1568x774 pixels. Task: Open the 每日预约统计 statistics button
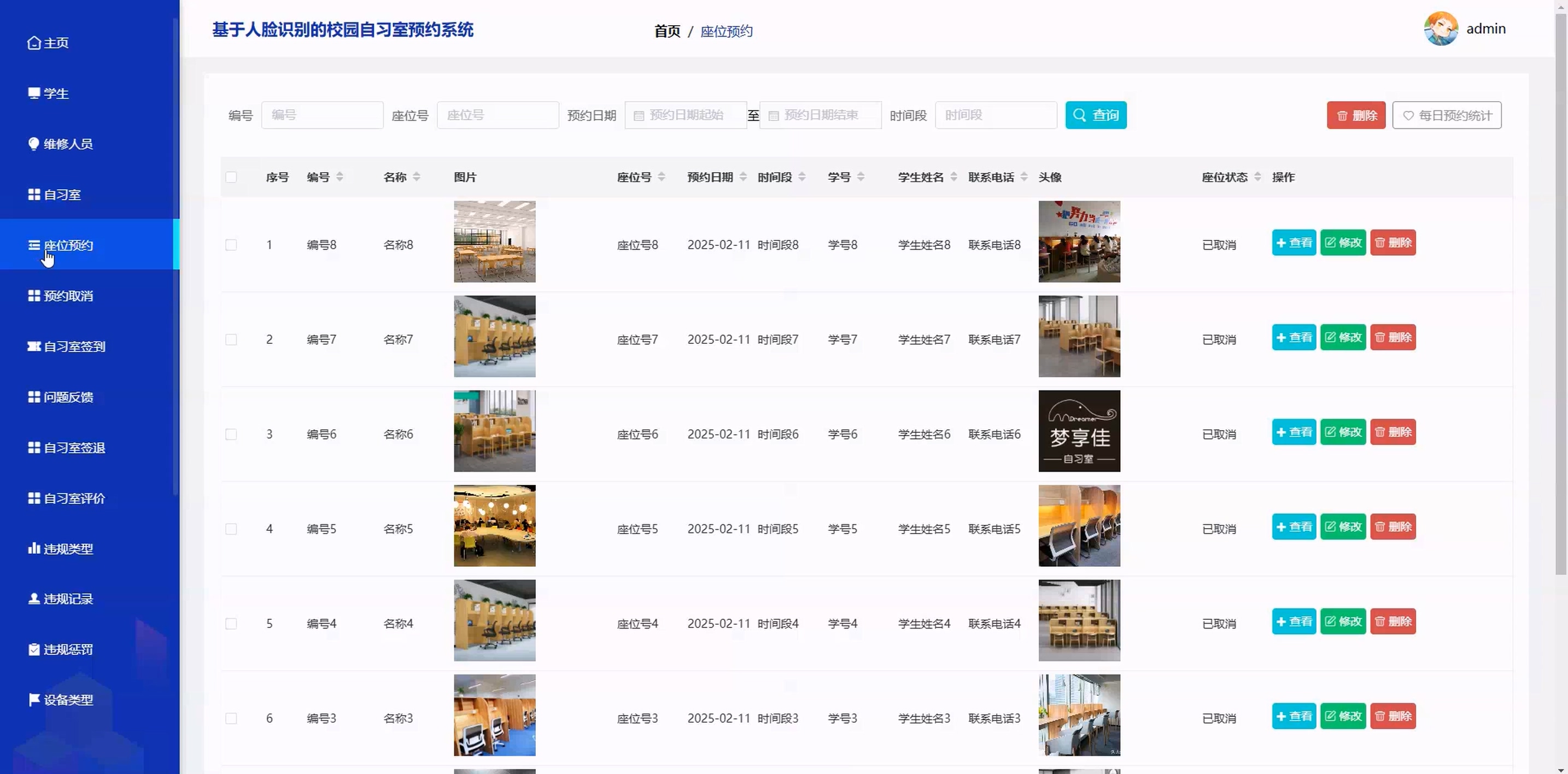pyautogui.click(x=1446, y=115)
